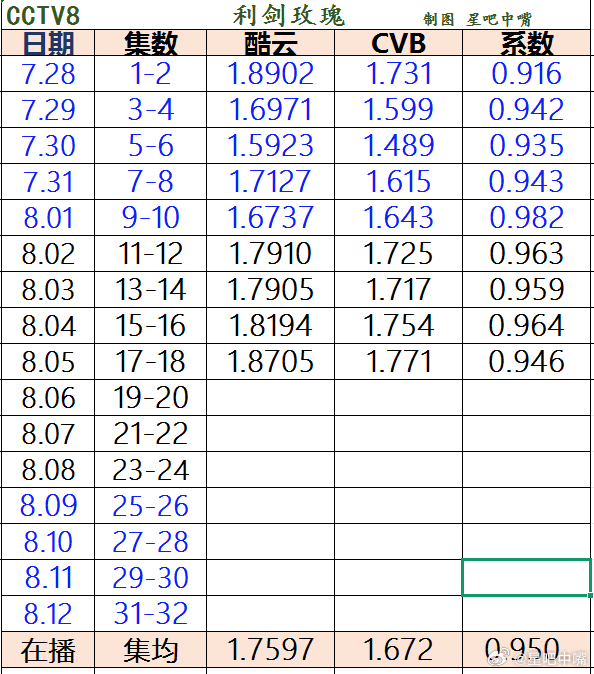Click episode cell 21-22
The width and height of the screenshot is (594, 674).
pyautogui.click(x=150, y=433)
